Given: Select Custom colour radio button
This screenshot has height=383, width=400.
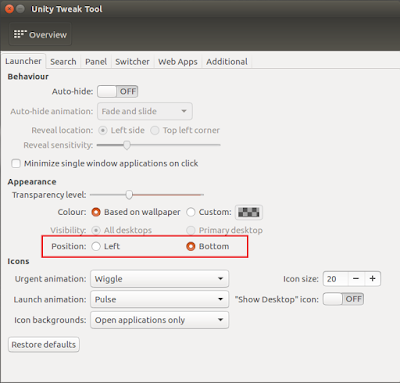Looking at the screenshot, I should coord(209,212).
